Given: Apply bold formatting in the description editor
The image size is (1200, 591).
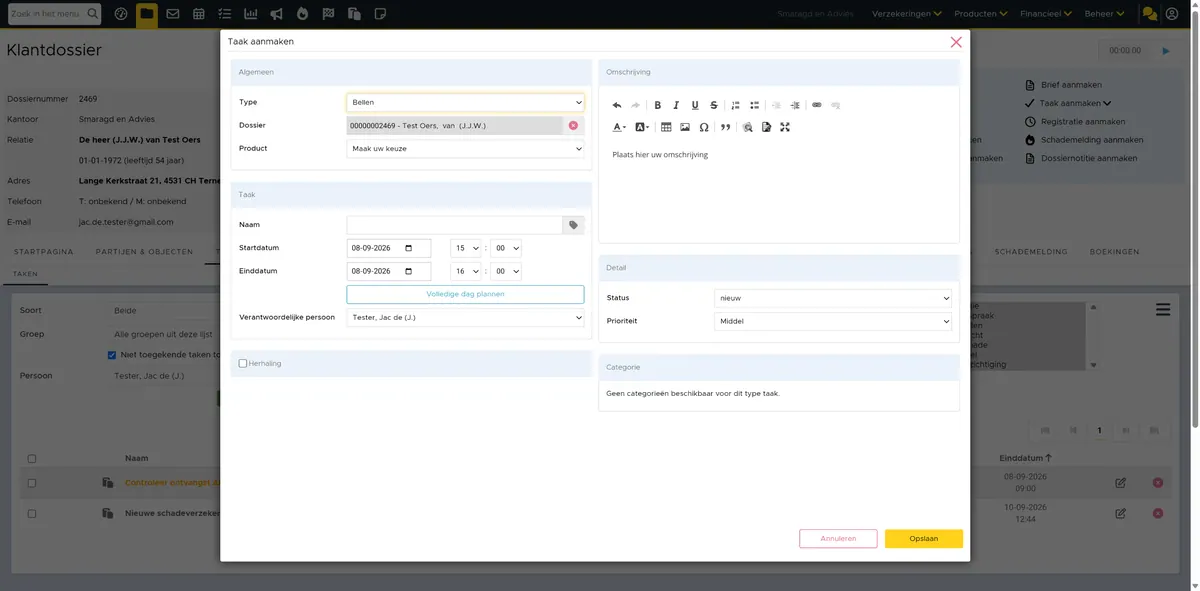Looking at the screenshot, I should (657, 105).
